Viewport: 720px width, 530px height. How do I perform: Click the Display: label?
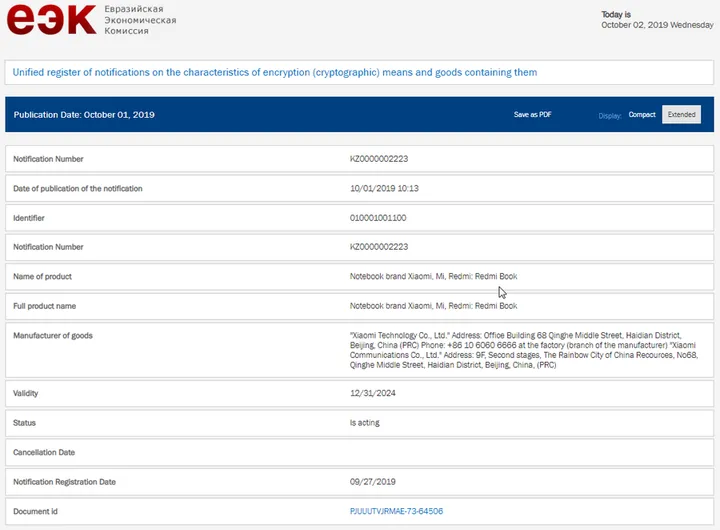pos(609,116)
